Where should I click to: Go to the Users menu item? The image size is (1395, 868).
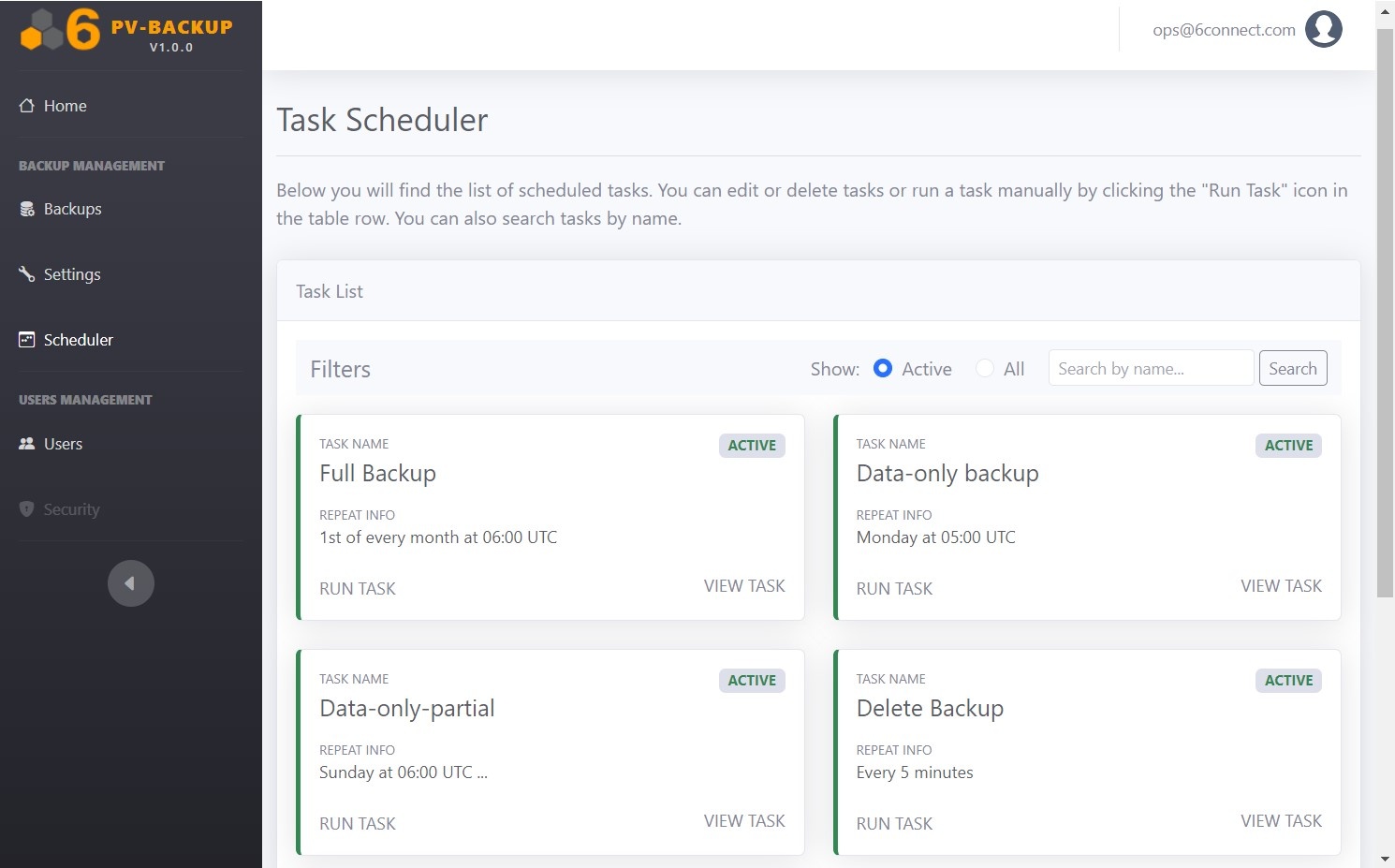click(x=63, y=444)
